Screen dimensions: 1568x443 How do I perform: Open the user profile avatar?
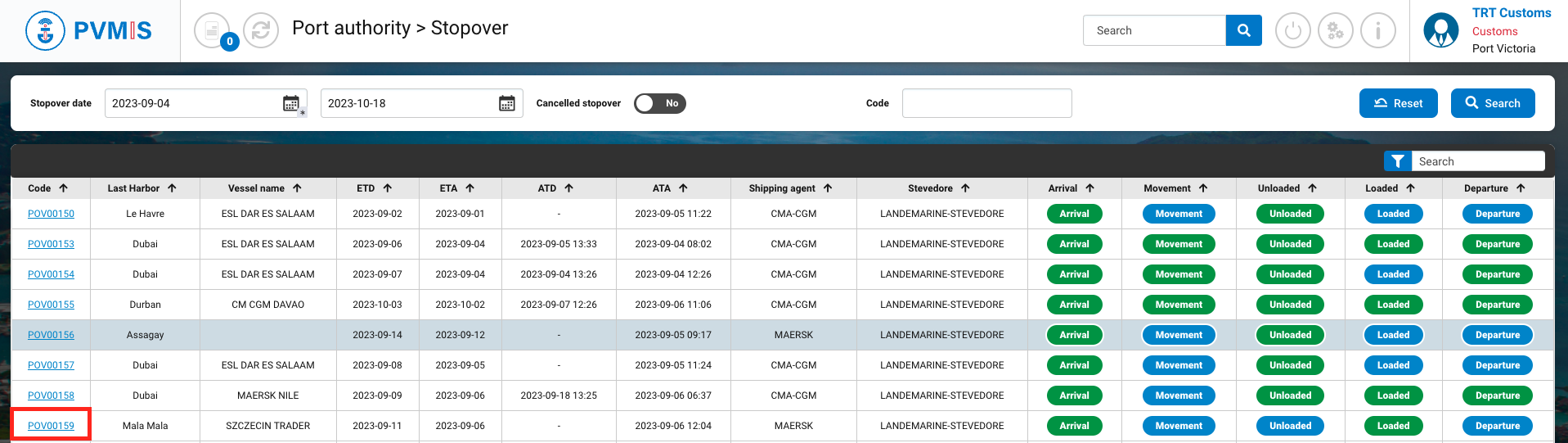1440,31
